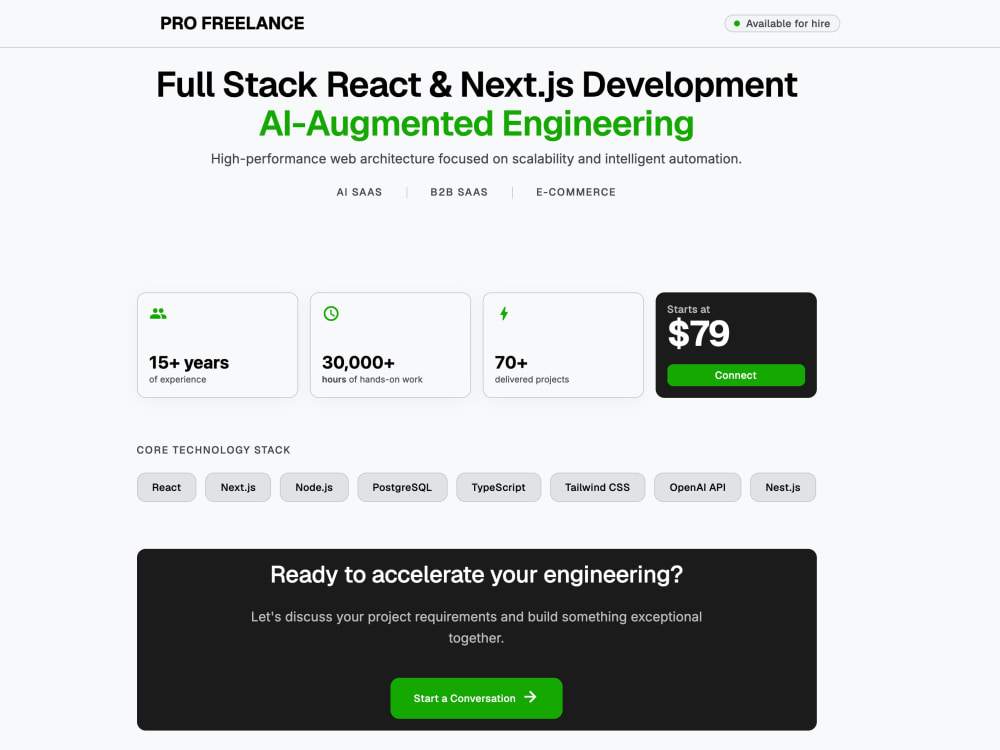Screen dimensions: 1000x750
Task: Click the of experience caption
Action: [177, 379]
